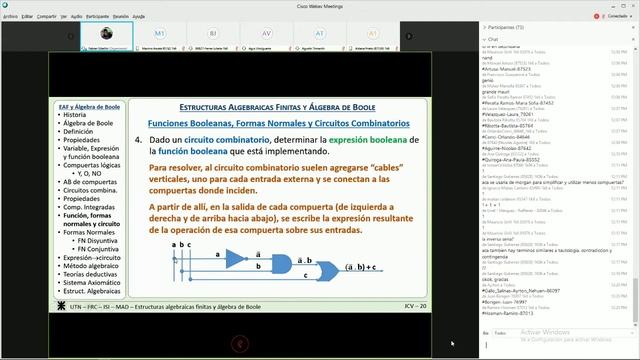Click 'Sistema Axiomático' in the slide outline
This screenshot has height=360, width=640.
pos(92,282)
